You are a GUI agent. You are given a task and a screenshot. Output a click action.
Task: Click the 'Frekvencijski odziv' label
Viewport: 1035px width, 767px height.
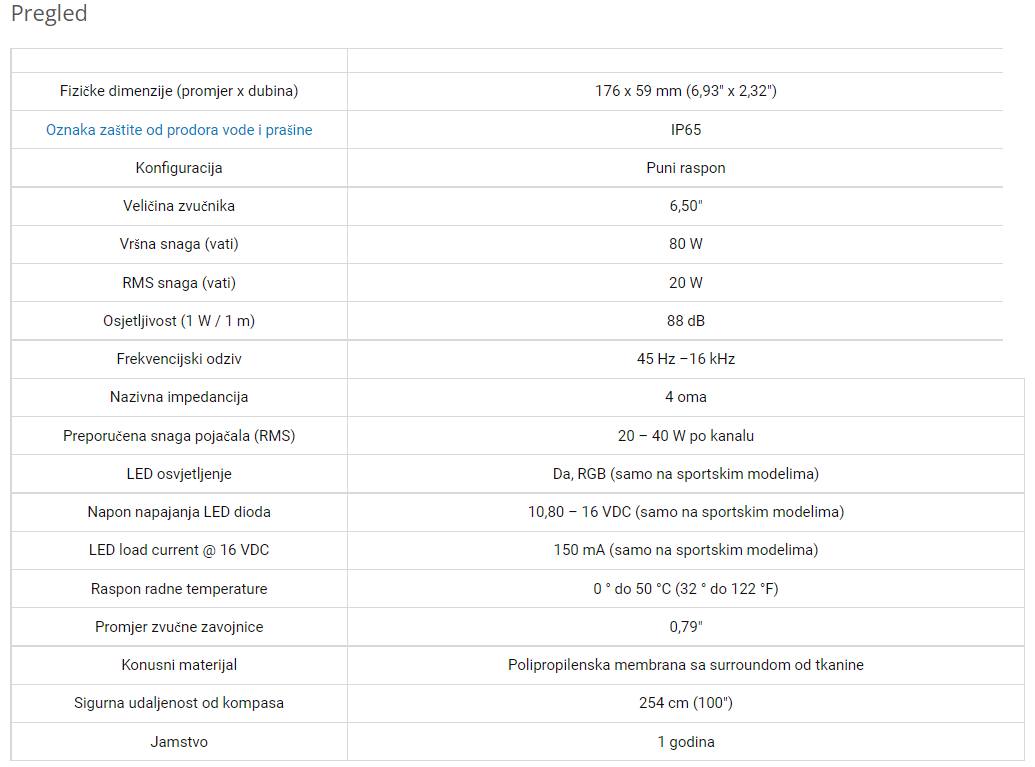point(179,359)
